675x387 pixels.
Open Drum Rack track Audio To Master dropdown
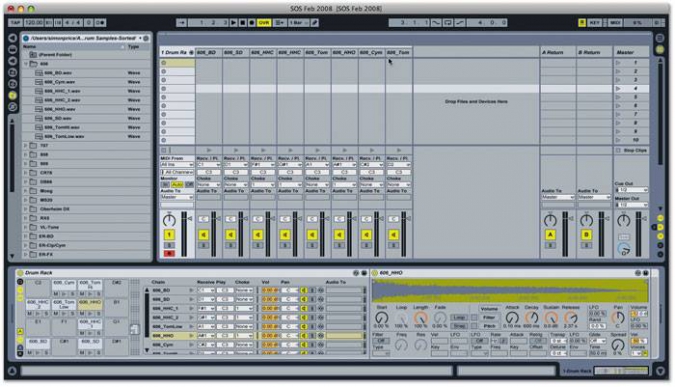[x=177, y=197]
